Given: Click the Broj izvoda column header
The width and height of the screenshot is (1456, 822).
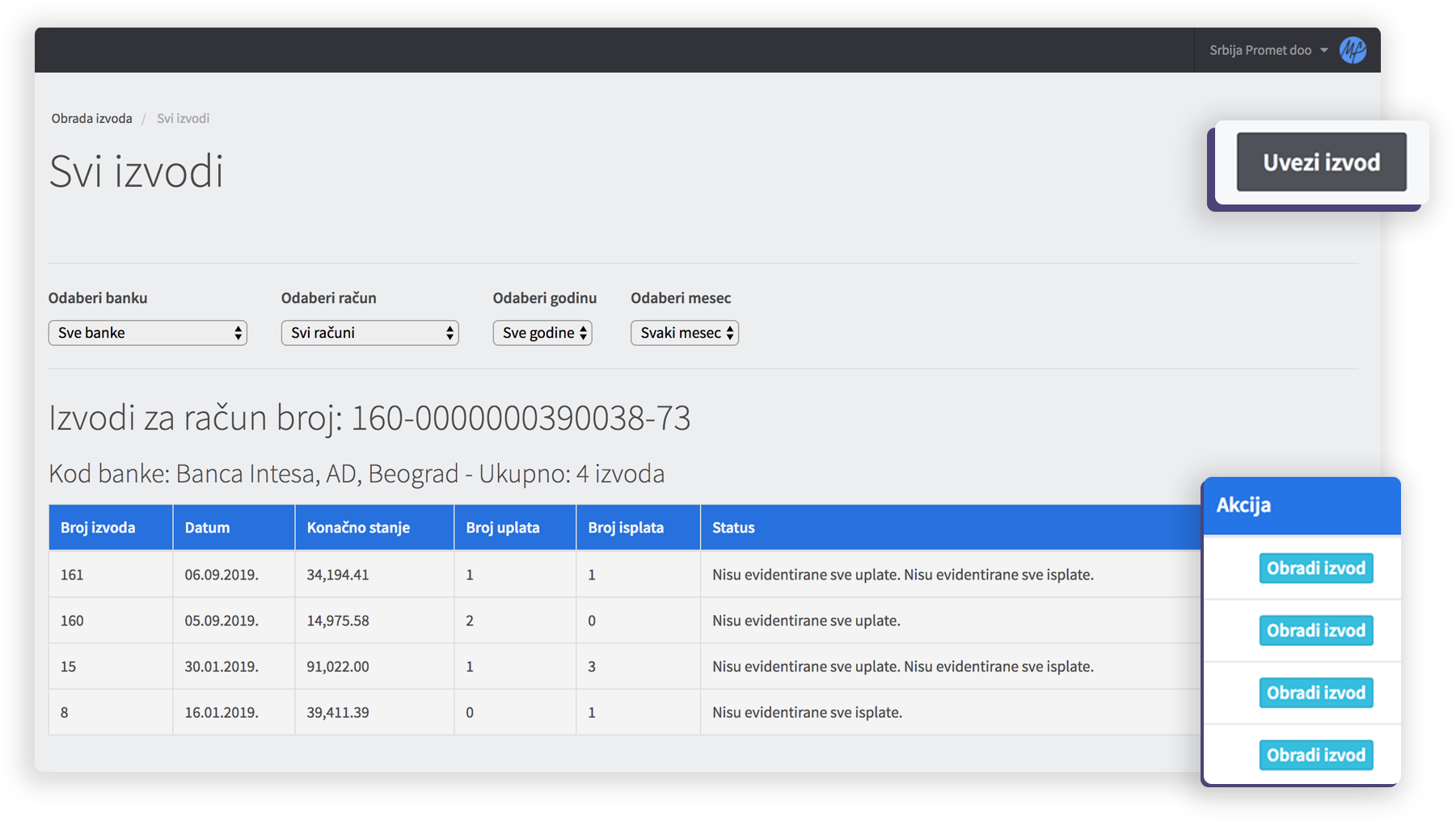Looking at the screenshot, I should (98, 528).
